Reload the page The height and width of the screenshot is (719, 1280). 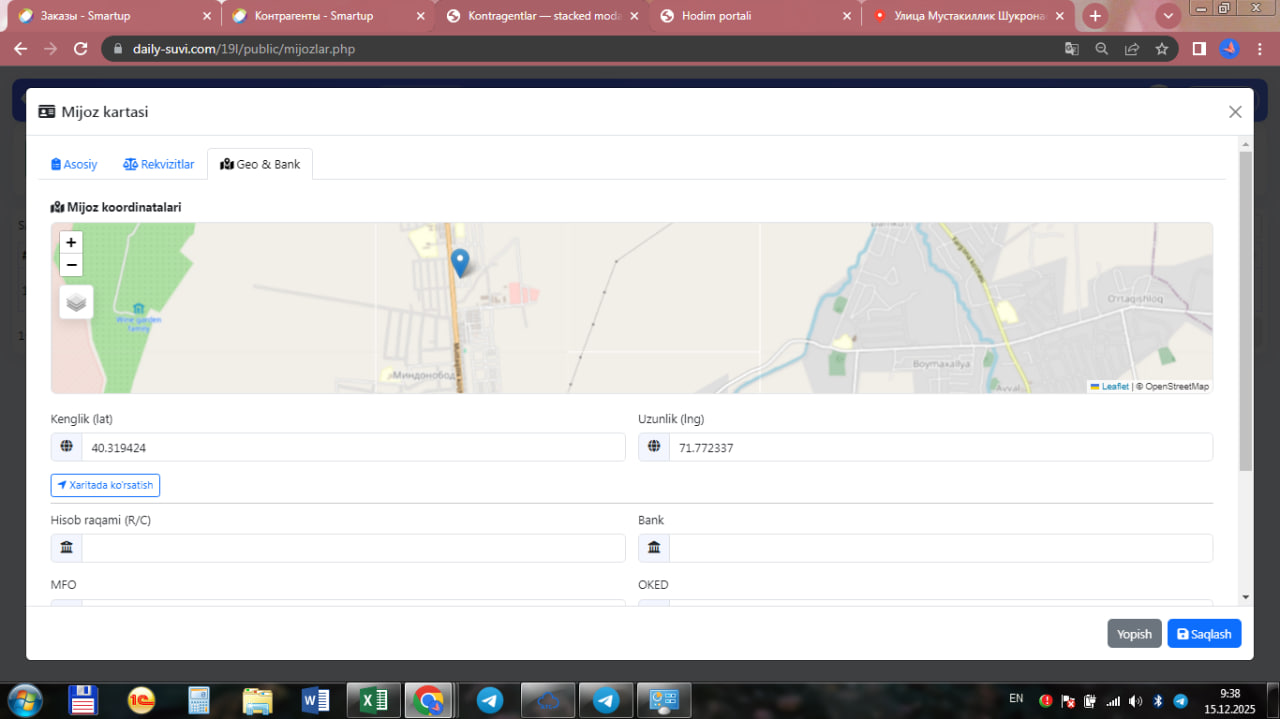pos(82,49)
